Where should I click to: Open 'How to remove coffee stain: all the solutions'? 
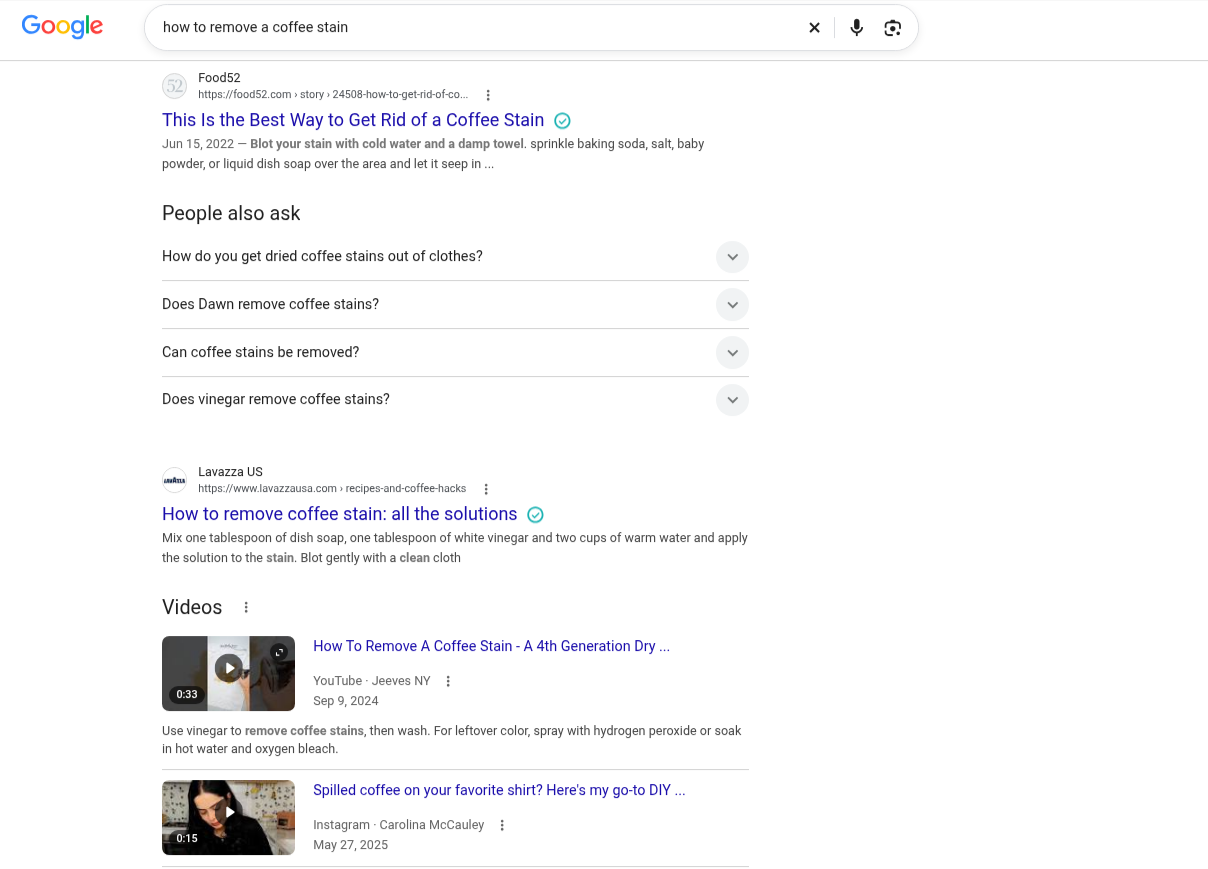click(x=340, y=514)
